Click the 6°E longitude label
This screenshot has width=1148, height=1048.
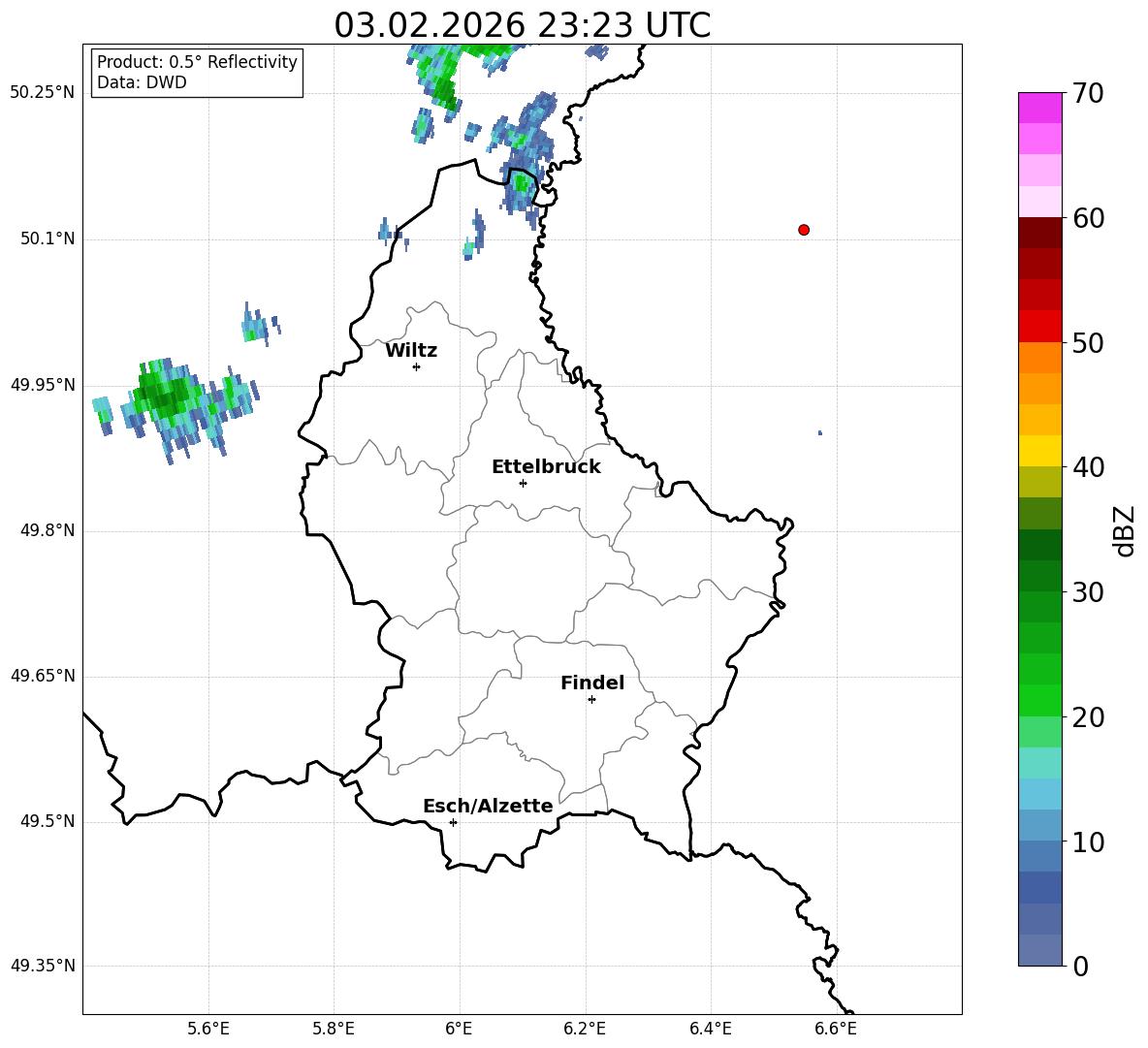(x=459, y=1029)
